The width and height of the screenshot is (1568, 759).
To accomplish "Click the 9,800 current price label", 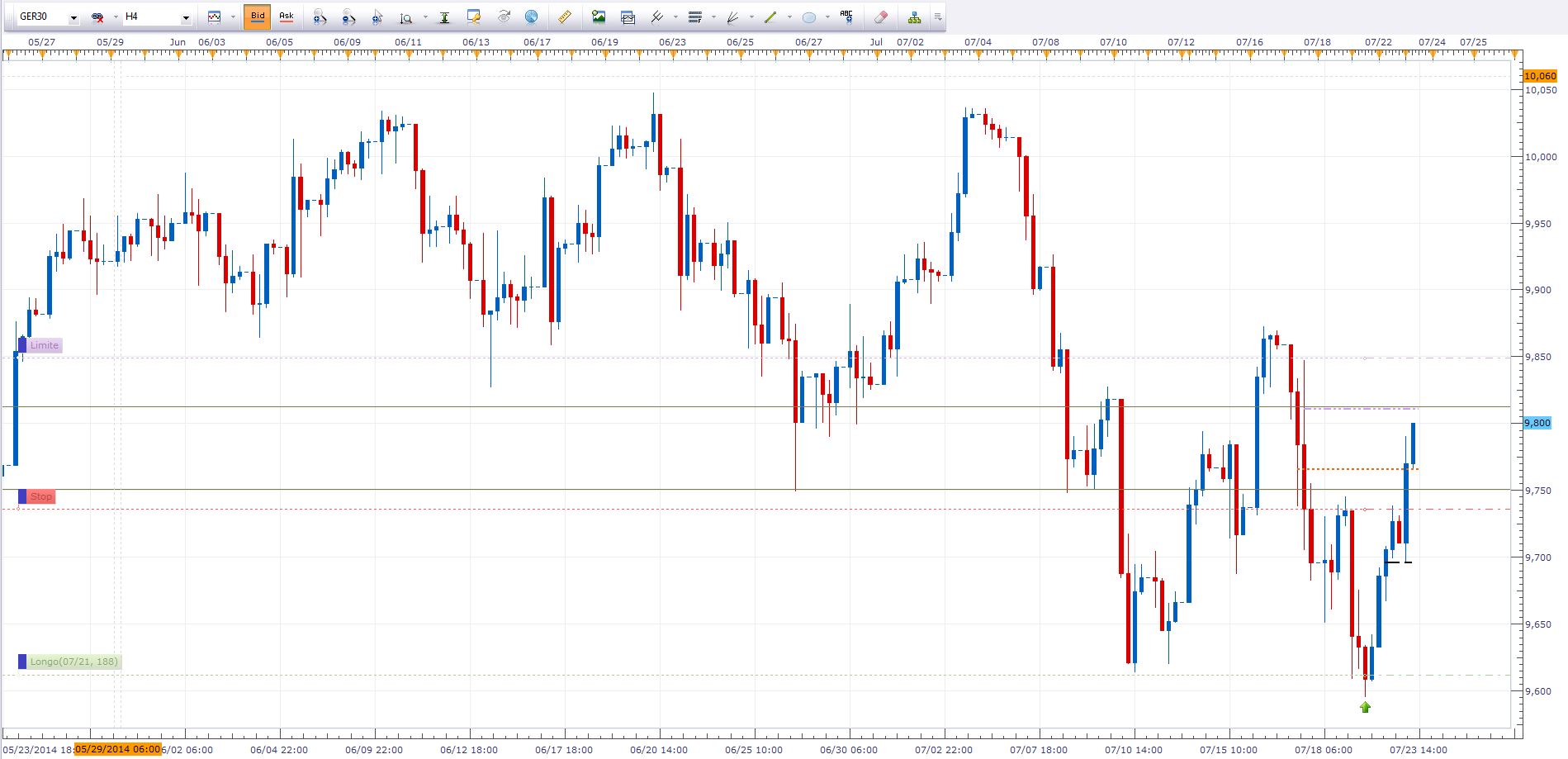I will coord(1537,423).
